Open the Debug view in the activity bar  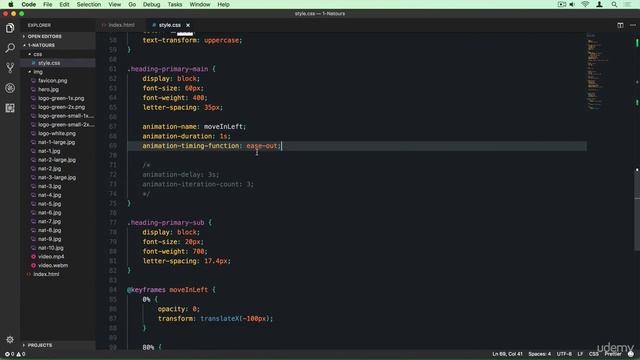[10, 88]
